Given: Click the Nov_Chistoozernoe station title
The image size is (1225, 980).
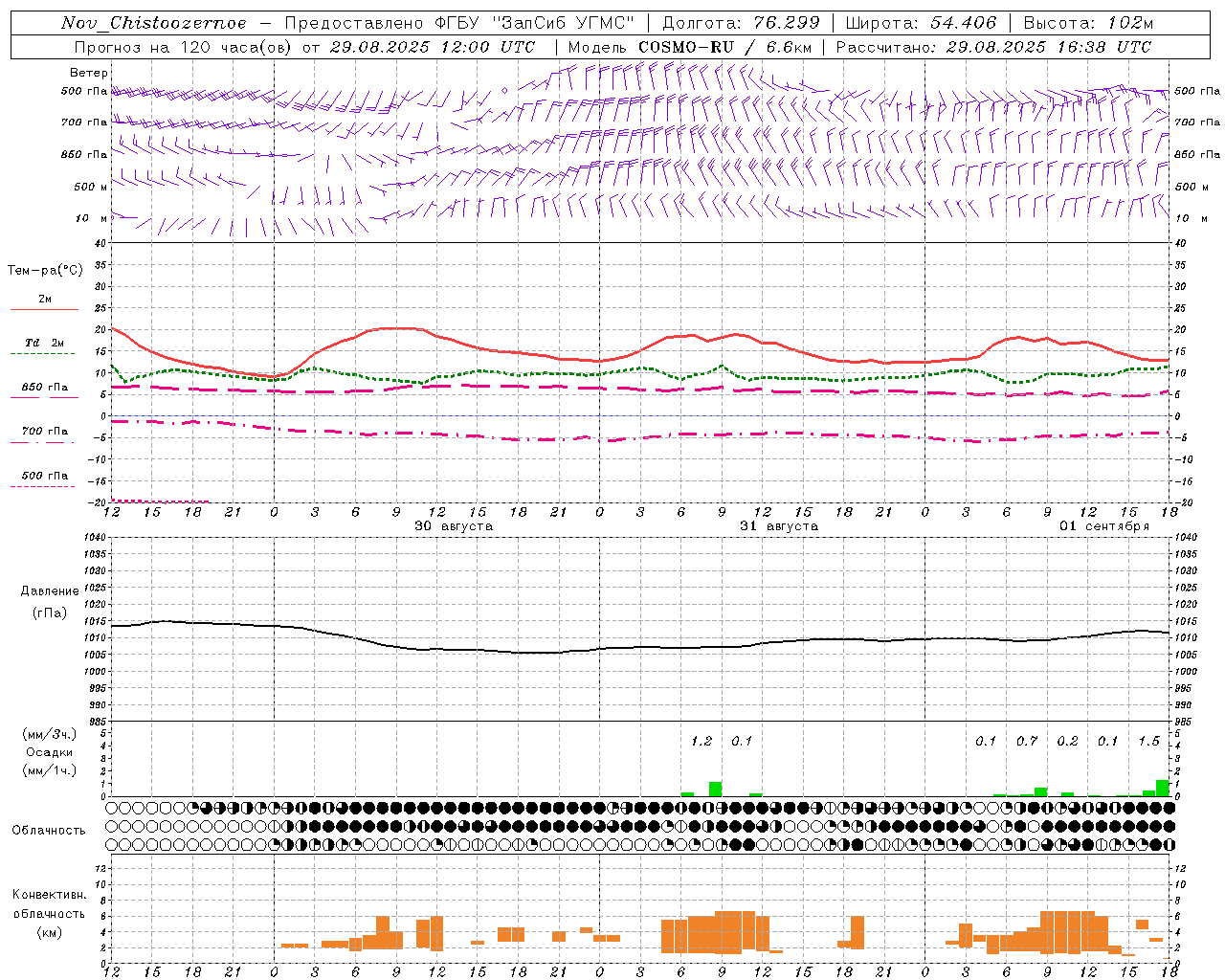Looking at the screenshot, I should [153, 23].
